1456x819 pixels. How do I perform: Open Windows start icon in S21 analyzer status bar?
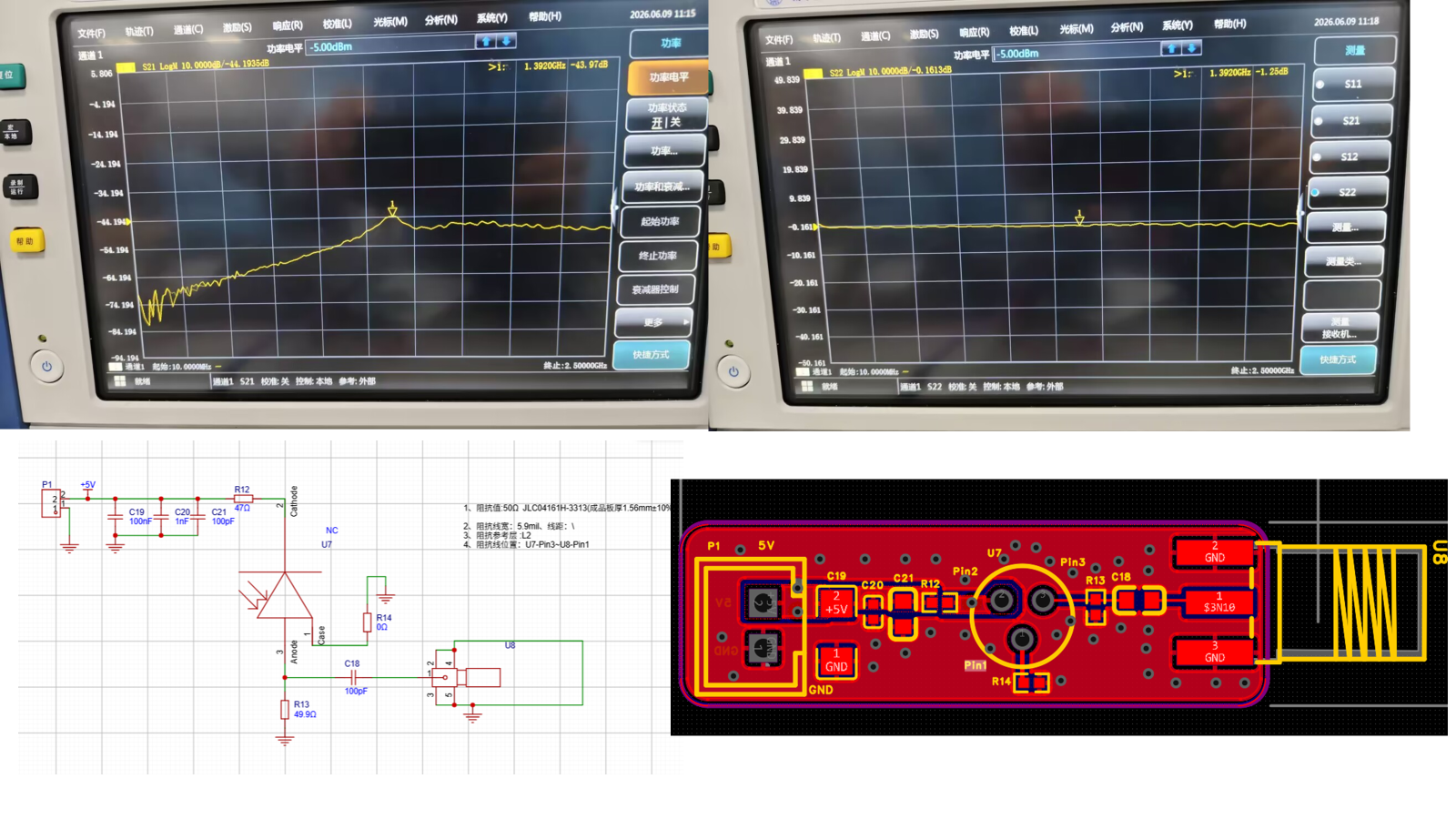pyautogui.click(x=120, y=381)
